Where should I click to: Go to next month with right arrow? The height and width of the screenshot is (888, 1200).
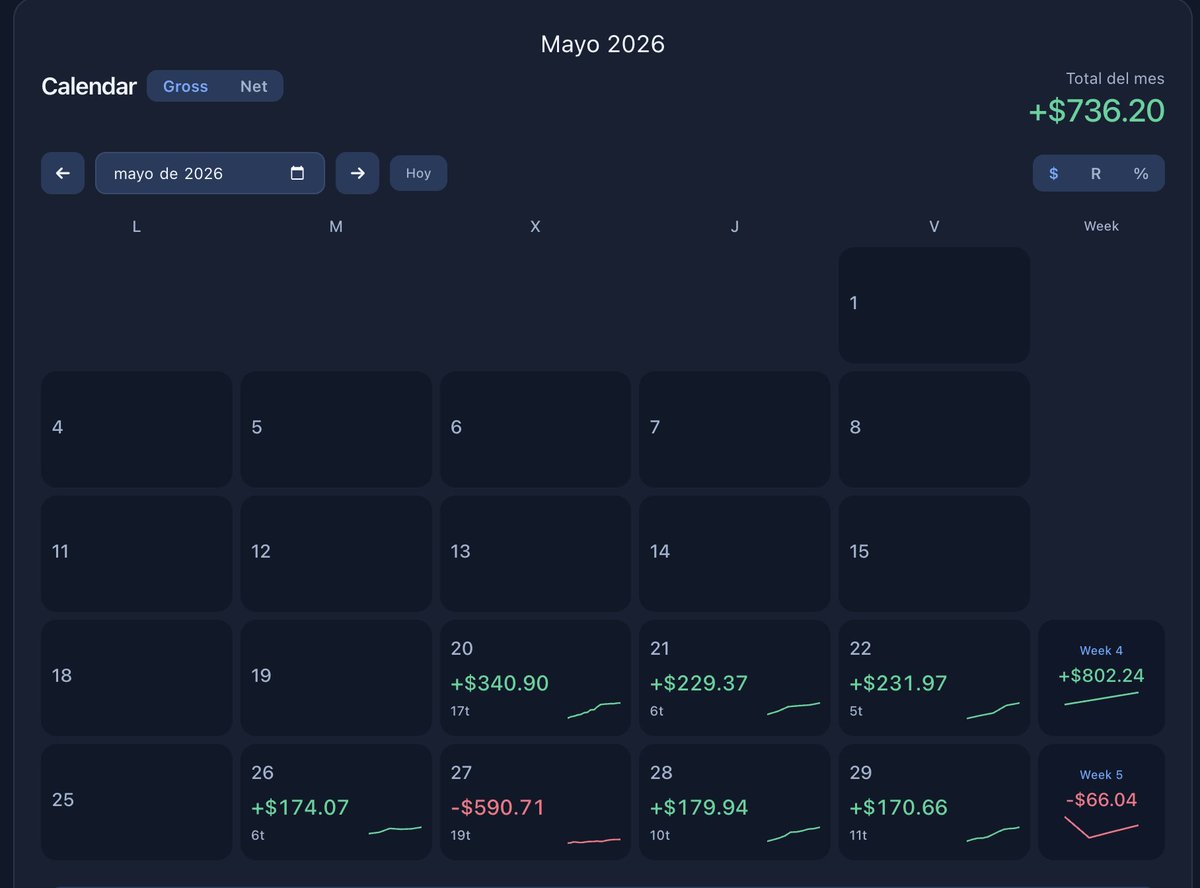click(357, 173)
